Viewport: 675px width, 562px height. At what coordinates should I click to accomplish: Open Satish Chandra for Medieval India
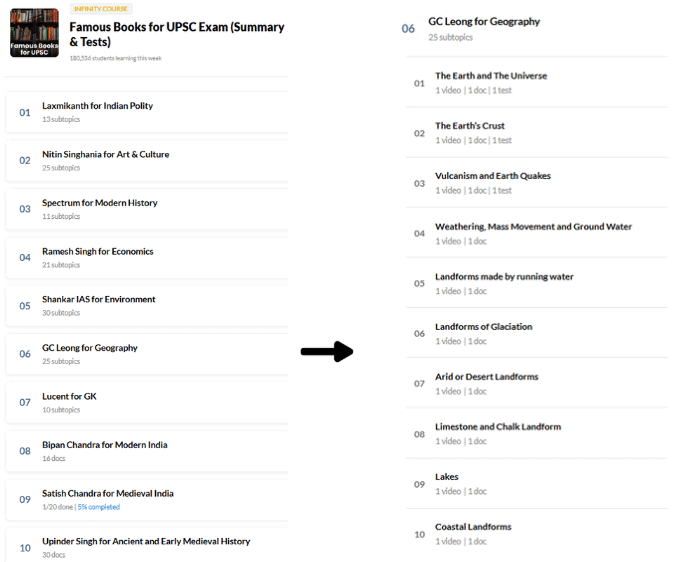pyautogui.click(x=147, y=500)
